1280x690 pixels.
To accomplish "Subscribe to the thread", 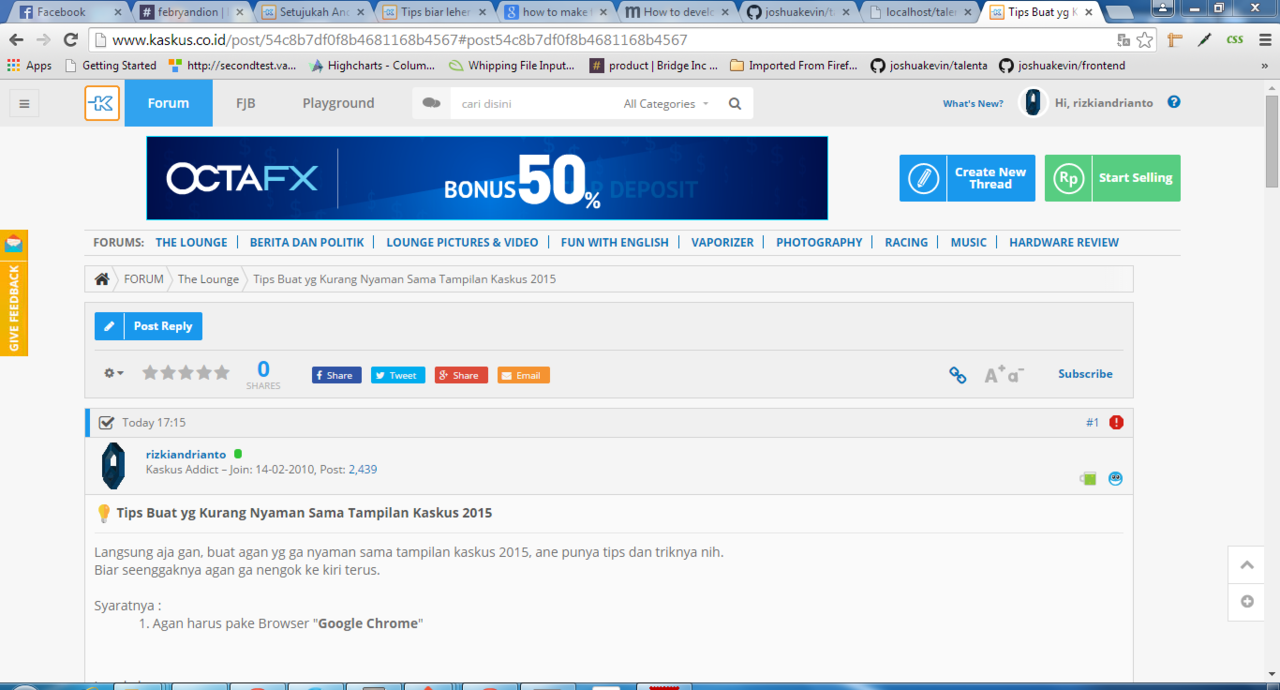I will tap(1085, 373).
